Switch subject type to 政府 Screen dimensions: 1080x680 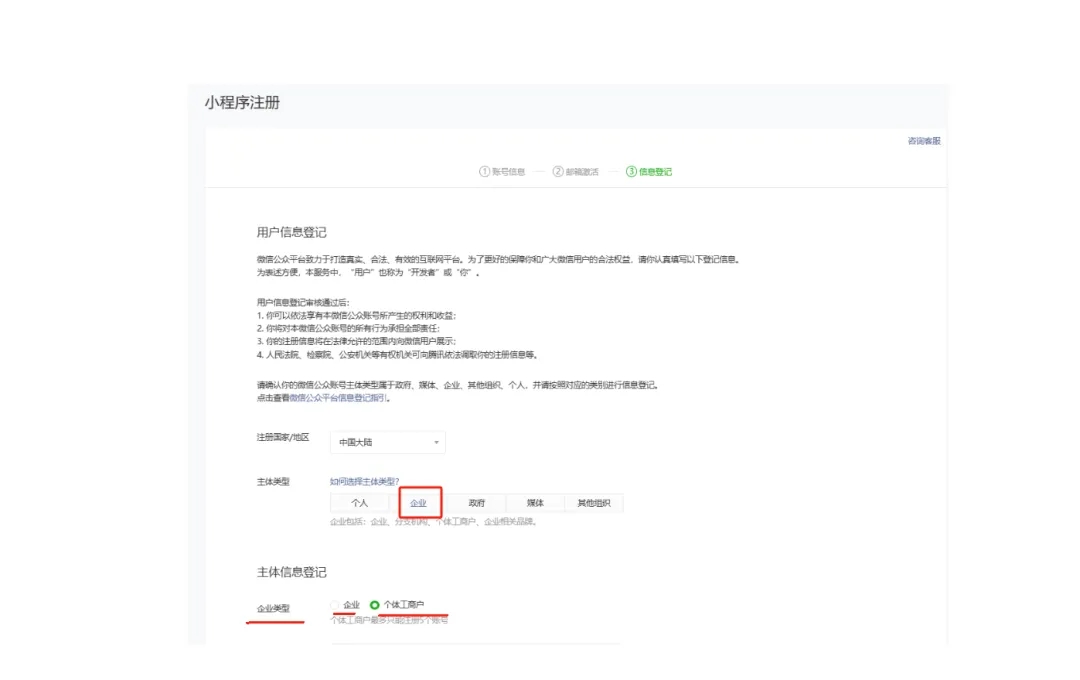pyautogui.click(x=477, y=503)
